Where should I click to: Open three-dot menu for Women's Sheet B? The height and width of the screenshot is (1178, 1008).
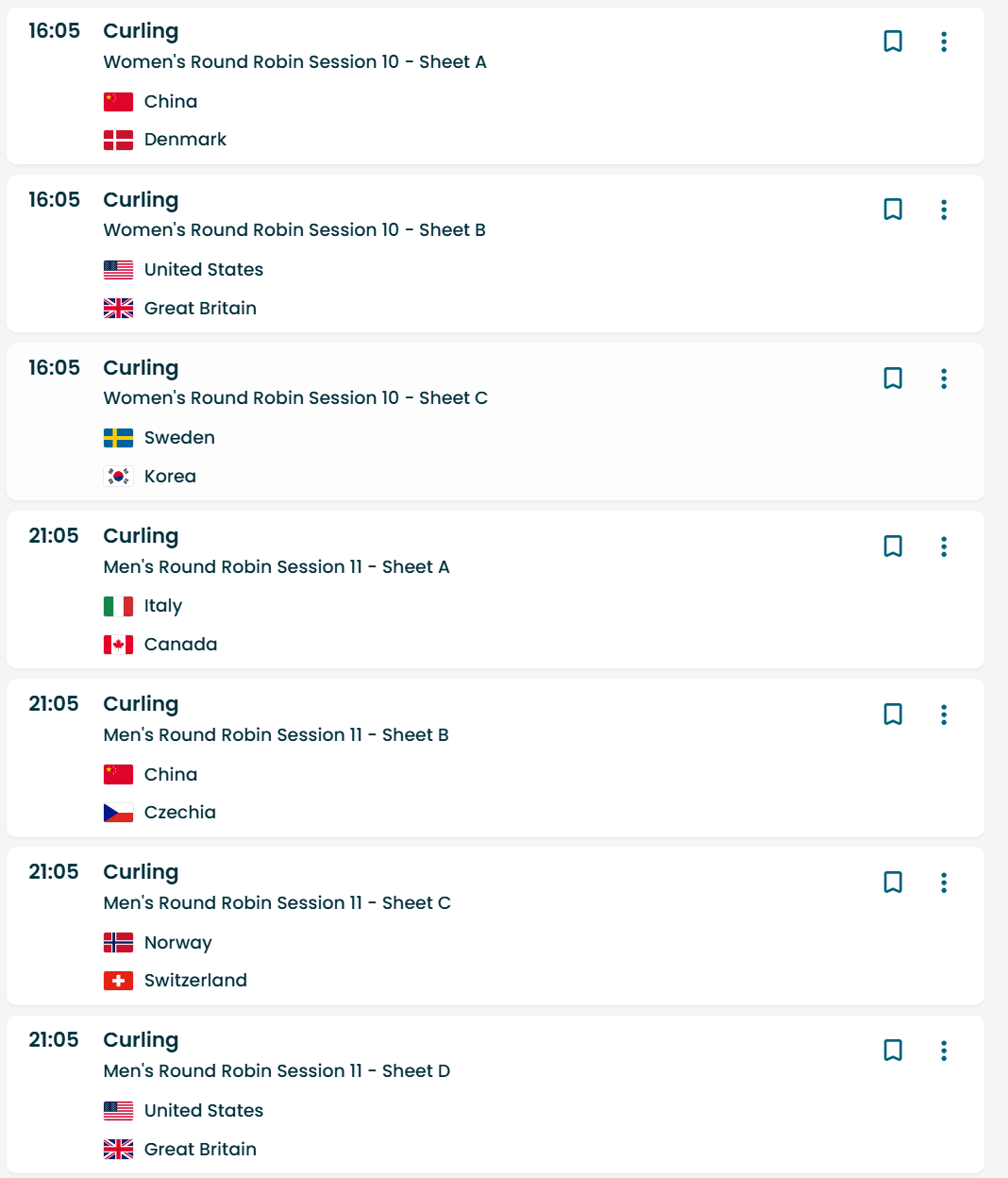click(943, 210)
